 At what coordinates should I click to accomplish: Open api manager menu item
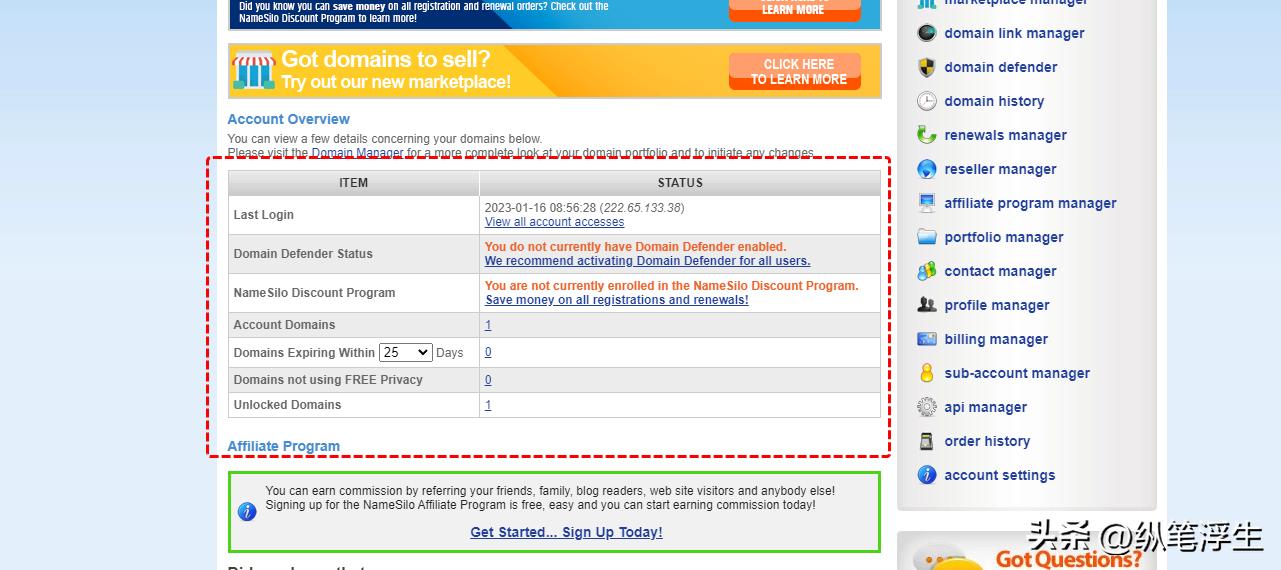985,407
